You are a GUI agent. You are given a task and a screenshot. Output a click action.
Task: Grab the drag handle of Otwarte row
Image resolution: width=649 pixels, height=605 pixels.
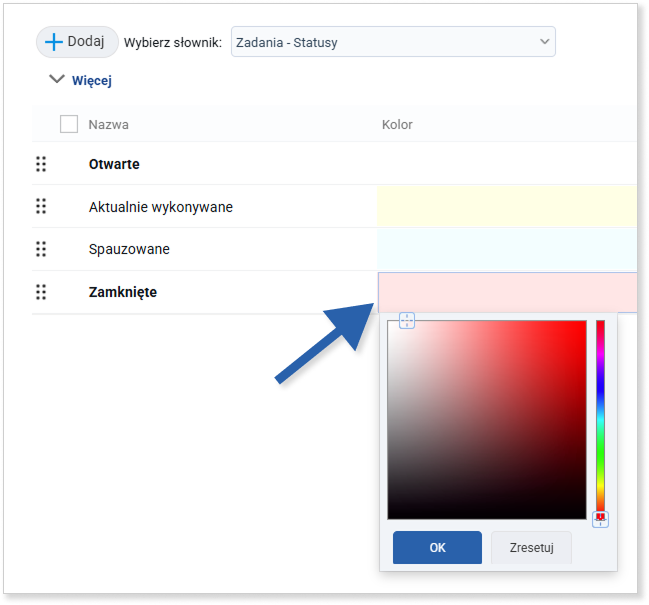(41, 164)
